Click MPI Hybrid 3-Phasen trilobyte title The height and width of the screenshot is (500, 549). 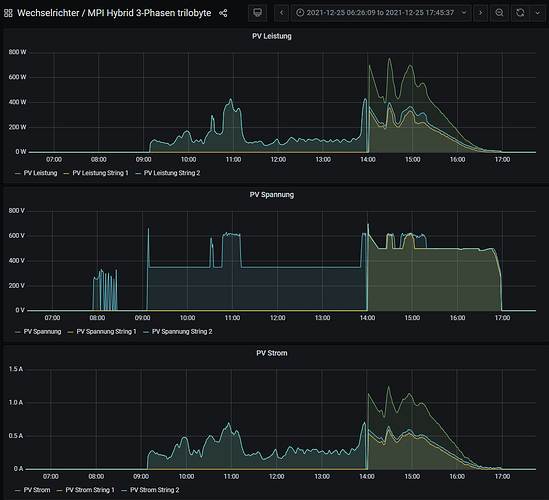[x=150, y=13]
